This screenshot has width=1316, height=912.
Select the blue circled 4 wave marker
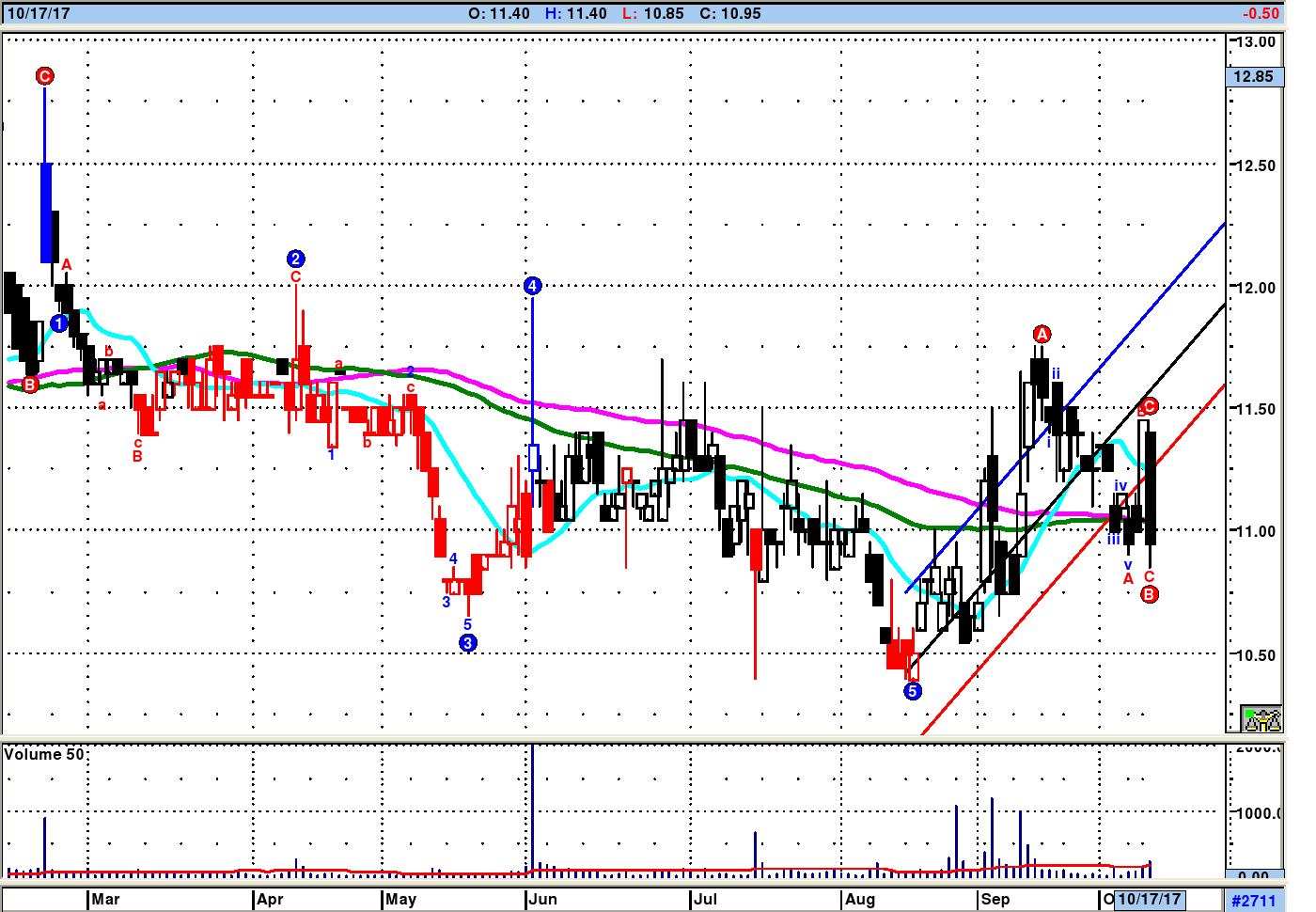click(532, 286)
